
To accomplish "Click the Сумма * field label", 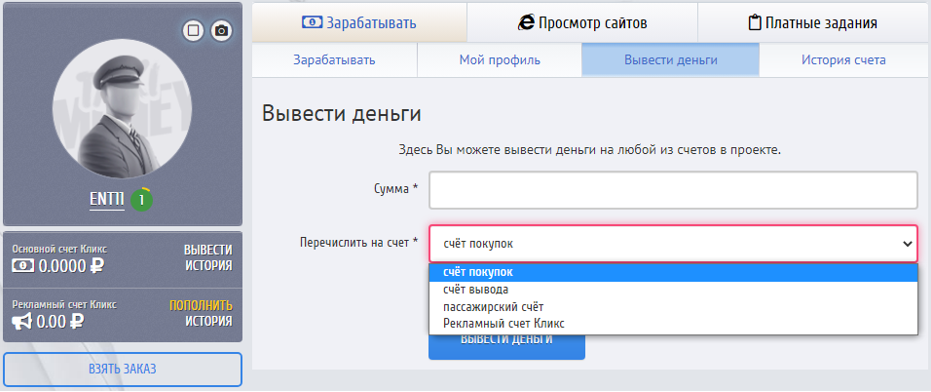I will pos(395,189).
